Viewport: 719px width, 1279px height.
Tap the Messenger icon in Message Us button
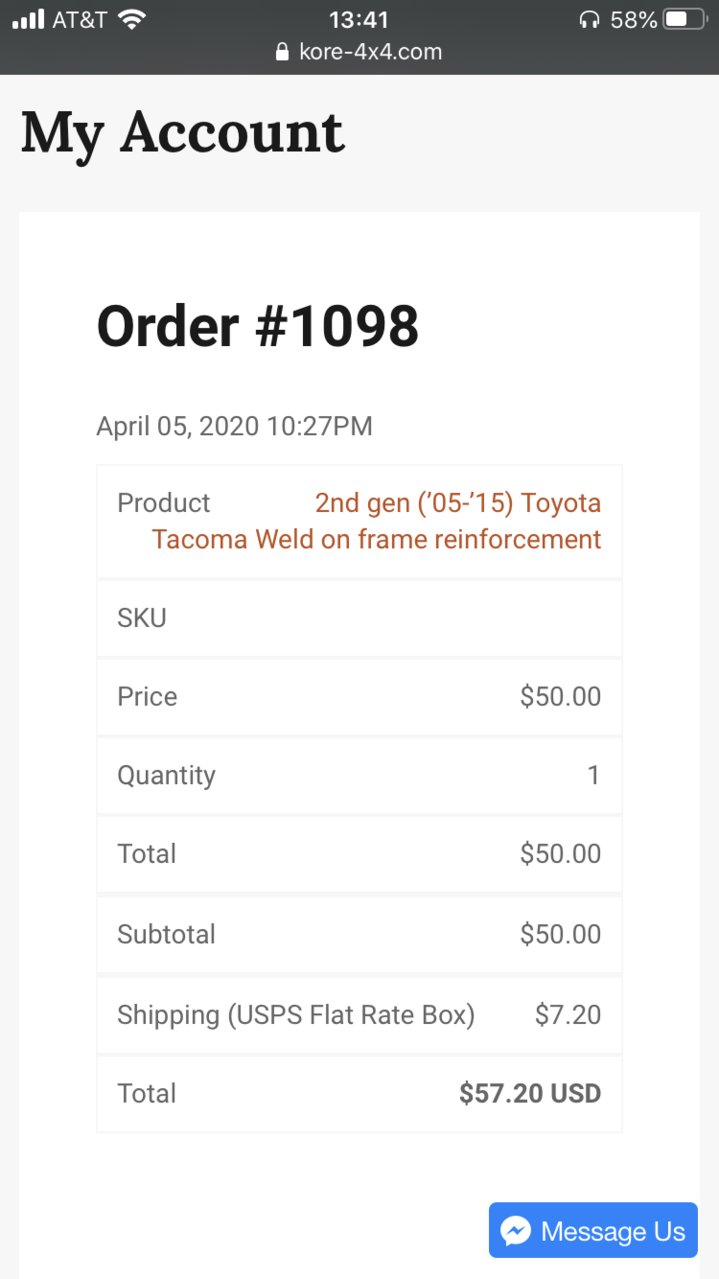pyautogui.click(x=515, y=1230)
